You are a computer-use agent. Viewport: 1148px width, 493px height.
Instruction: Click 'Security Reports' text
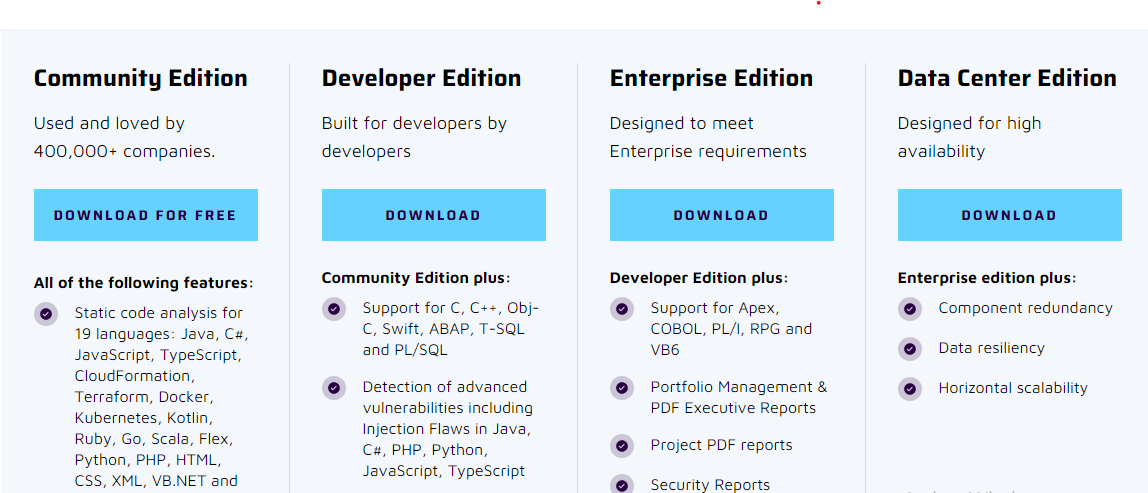pos(710,485)
